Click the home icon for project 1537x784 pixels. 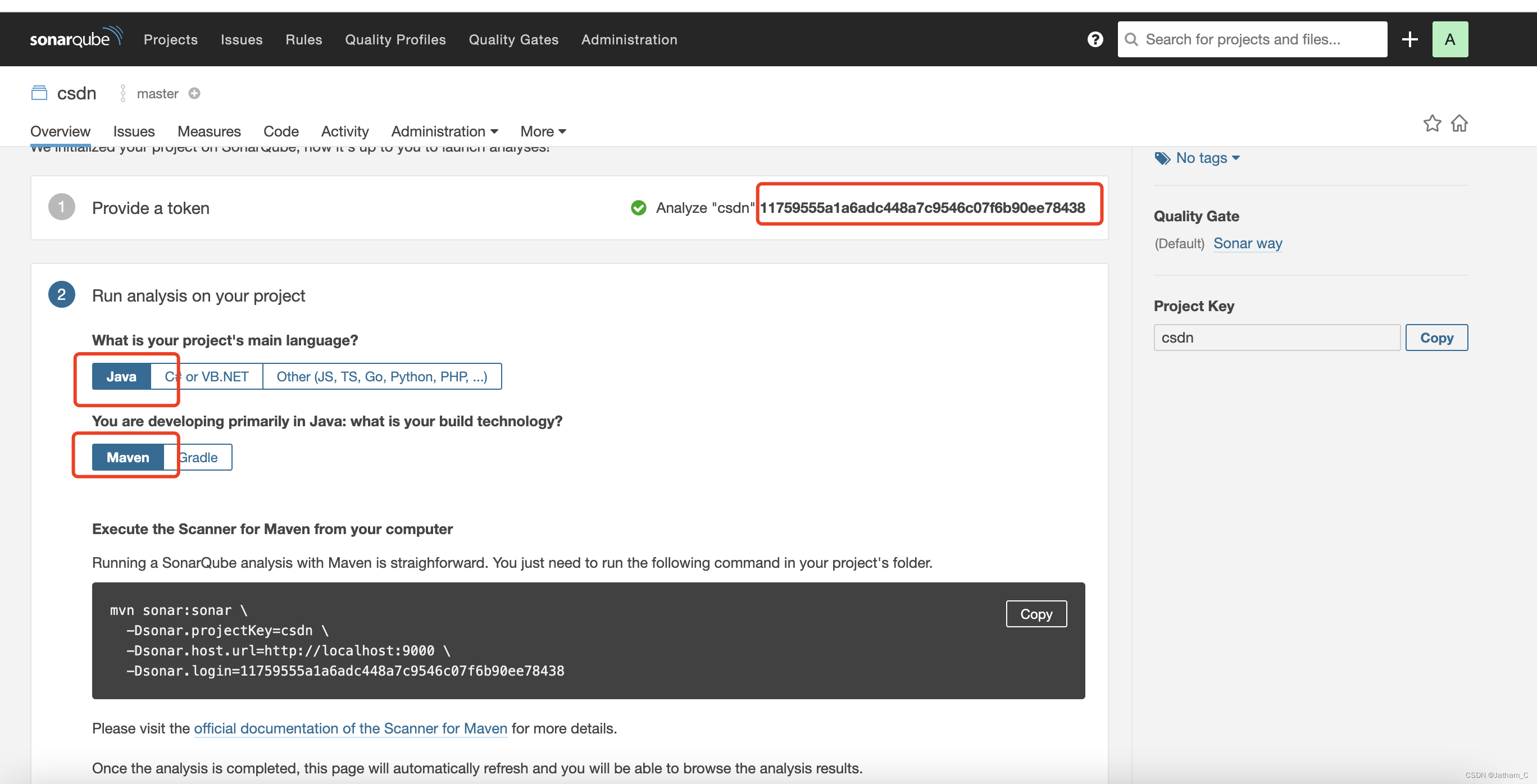(x=1459, y=124)
